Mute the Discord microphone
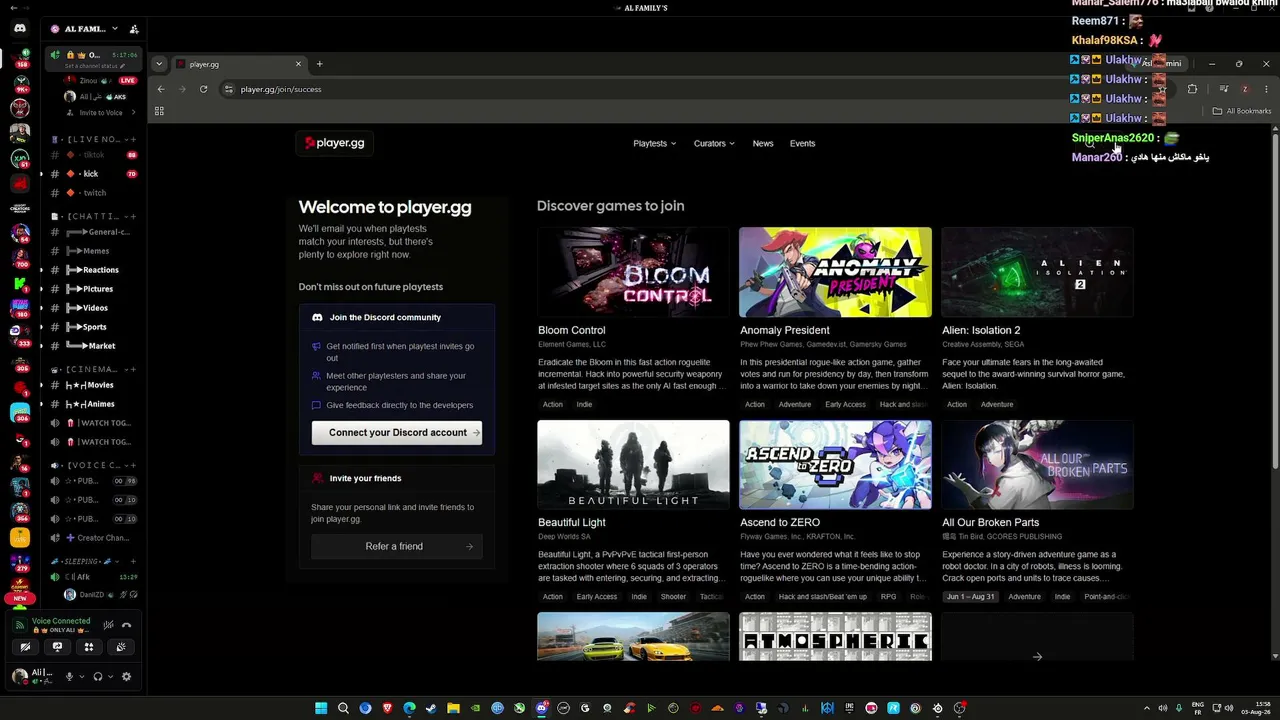The width and height of the screenshot is (1280, 720). point(69,677)
